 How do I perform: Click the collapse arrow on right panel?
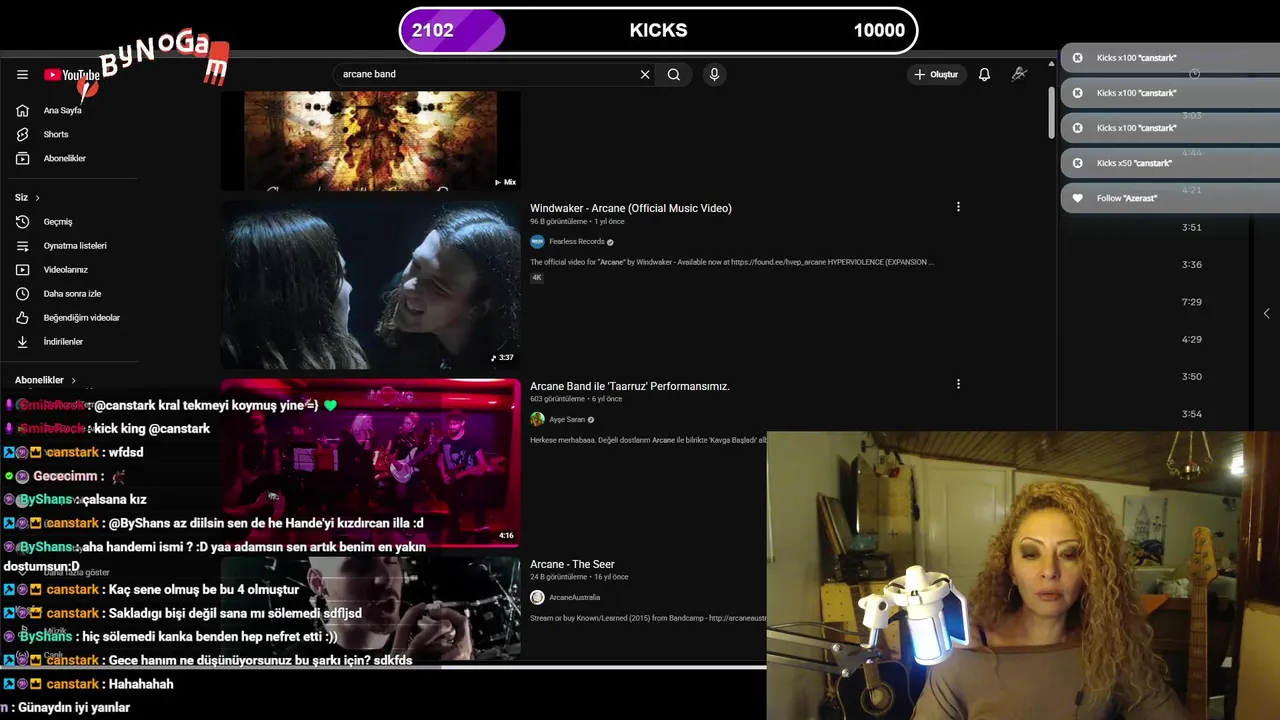(1267, 314)
